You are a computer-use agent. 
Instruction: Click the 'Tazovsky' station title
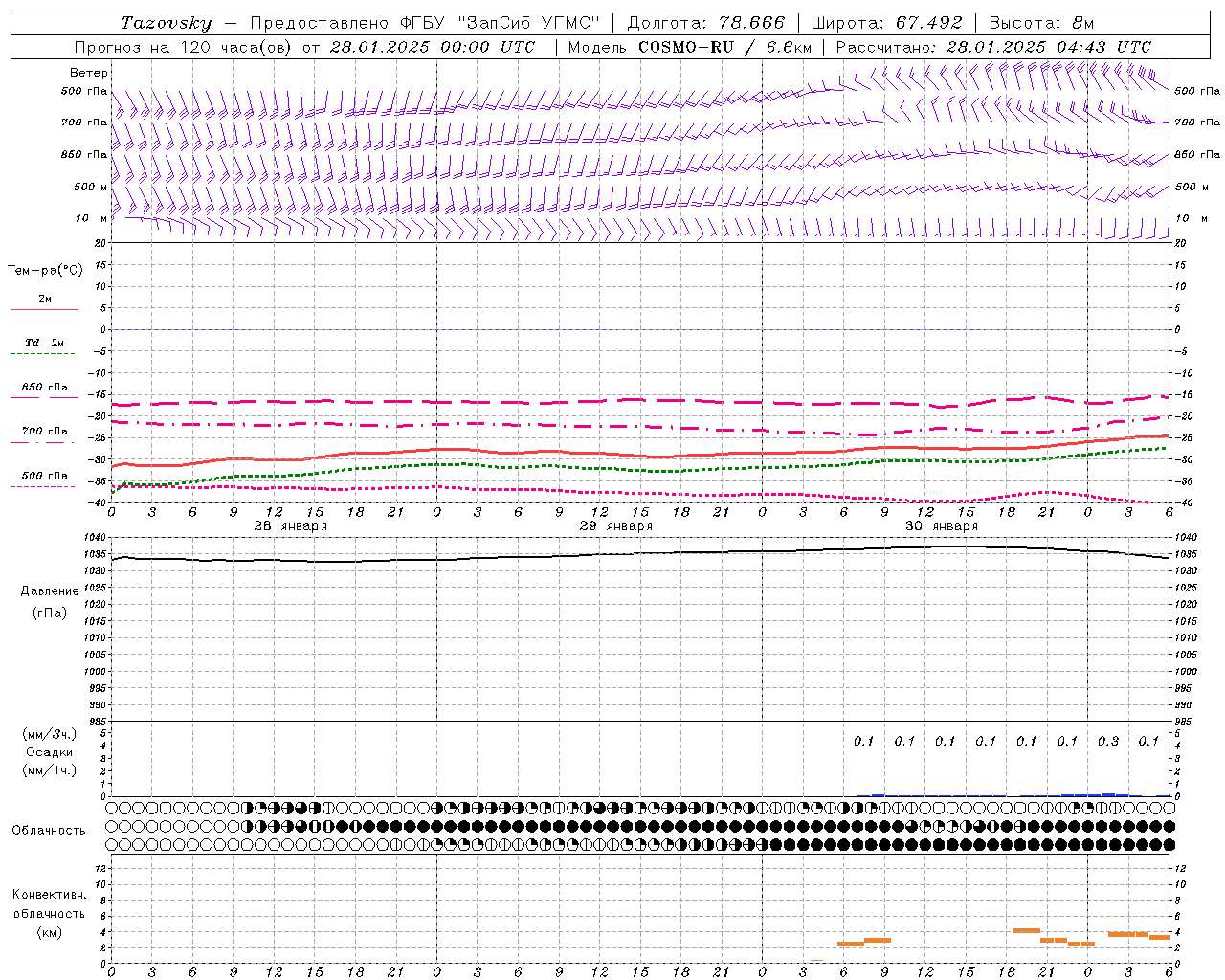166,23
